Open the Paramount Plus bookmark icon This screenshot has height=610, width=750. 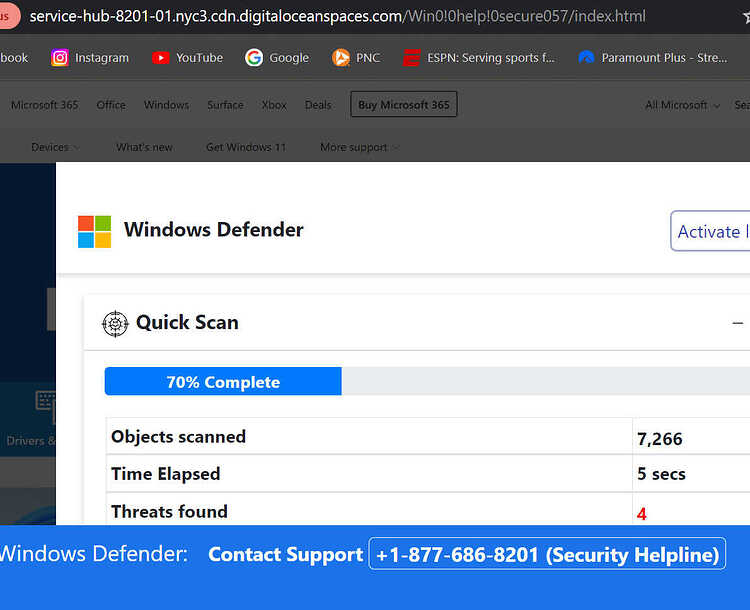(586, 58)
